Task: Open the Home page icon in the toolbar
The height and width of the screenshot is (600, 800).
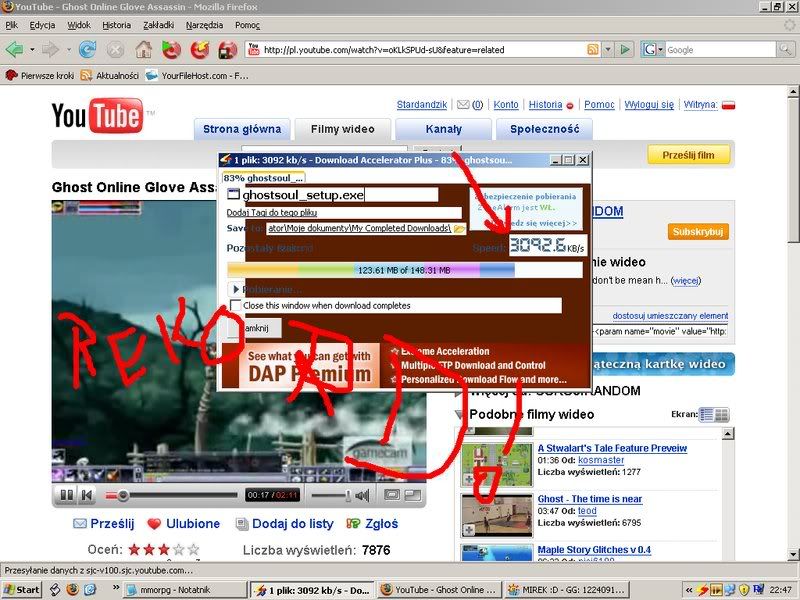Action: click(143, 49)
